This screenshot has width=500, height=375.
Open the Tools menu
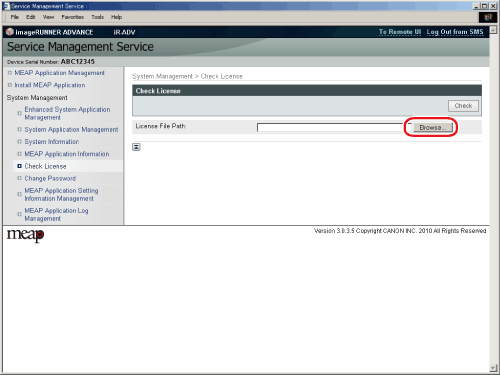[x=97, y=17]
